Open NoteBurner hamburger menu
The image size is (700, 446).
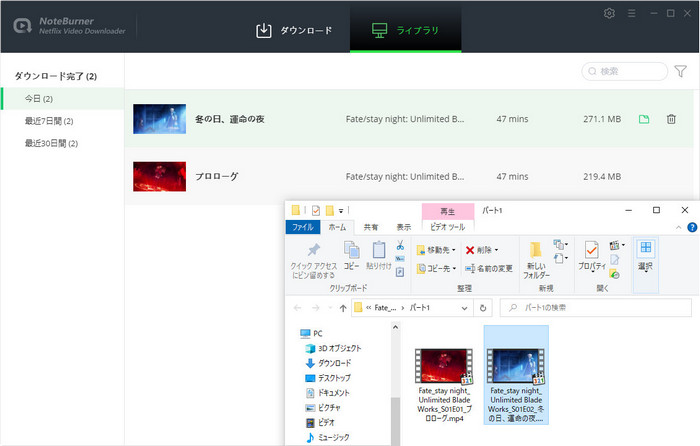point(631,13)
